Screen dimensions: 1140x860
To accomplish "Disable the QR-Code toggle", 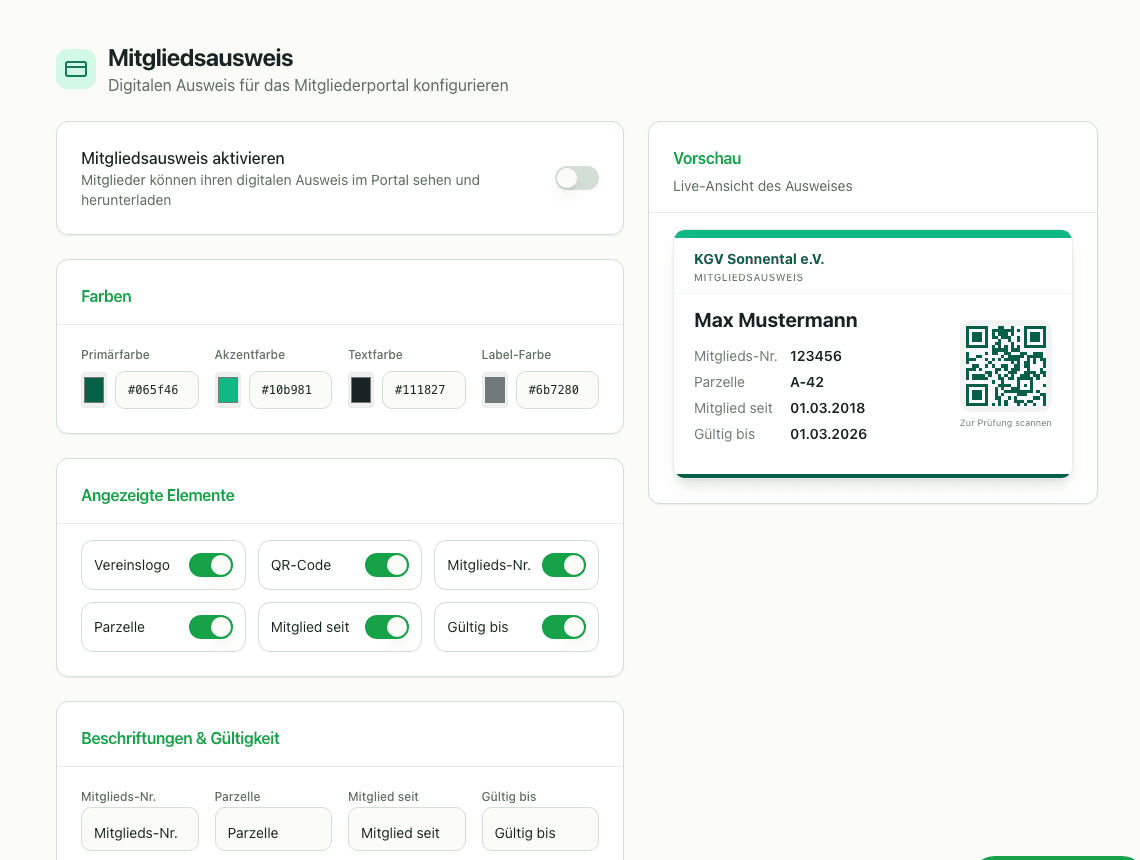I will pyautogui.click(x=387, y=565).
